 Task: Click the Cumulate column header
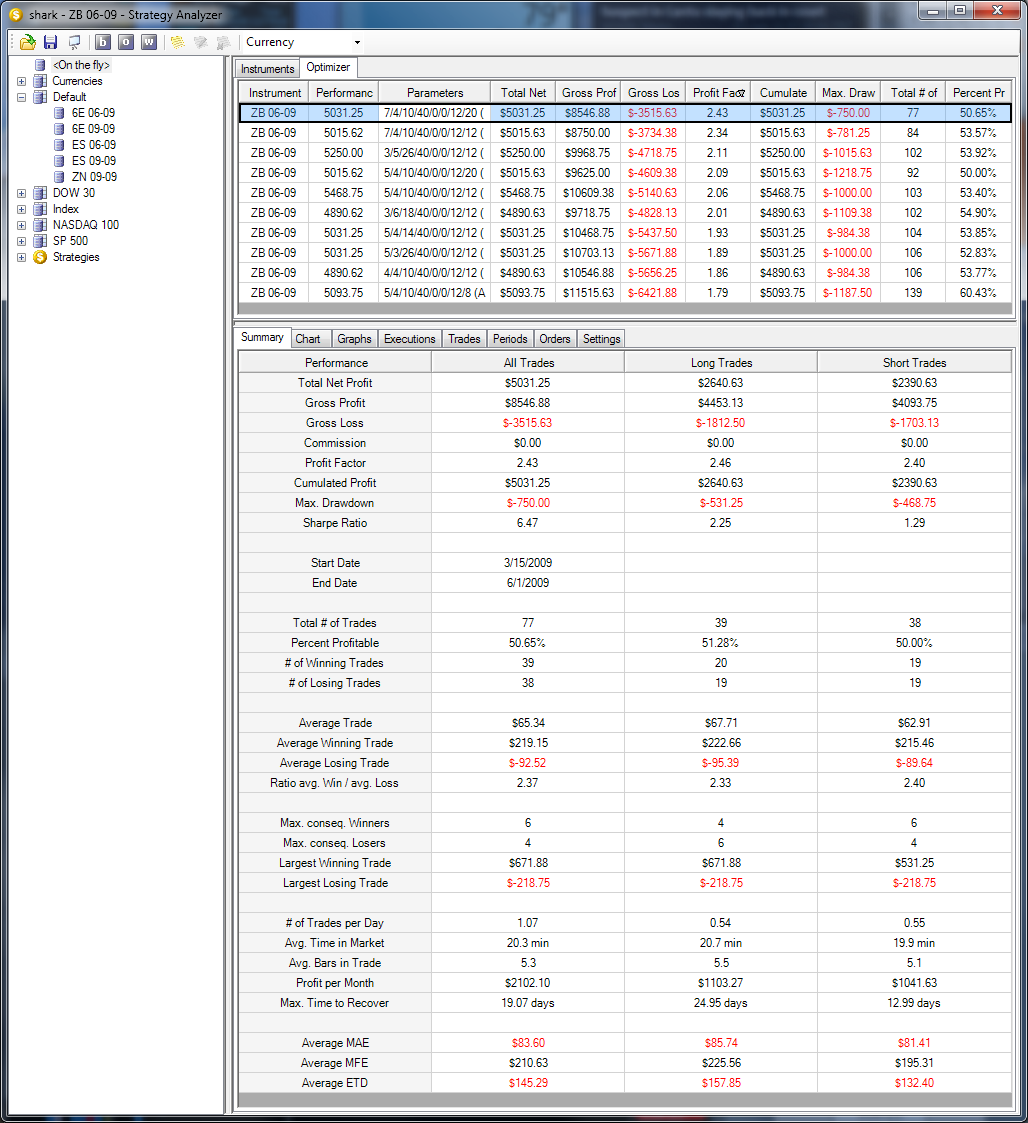pos(783,93)
